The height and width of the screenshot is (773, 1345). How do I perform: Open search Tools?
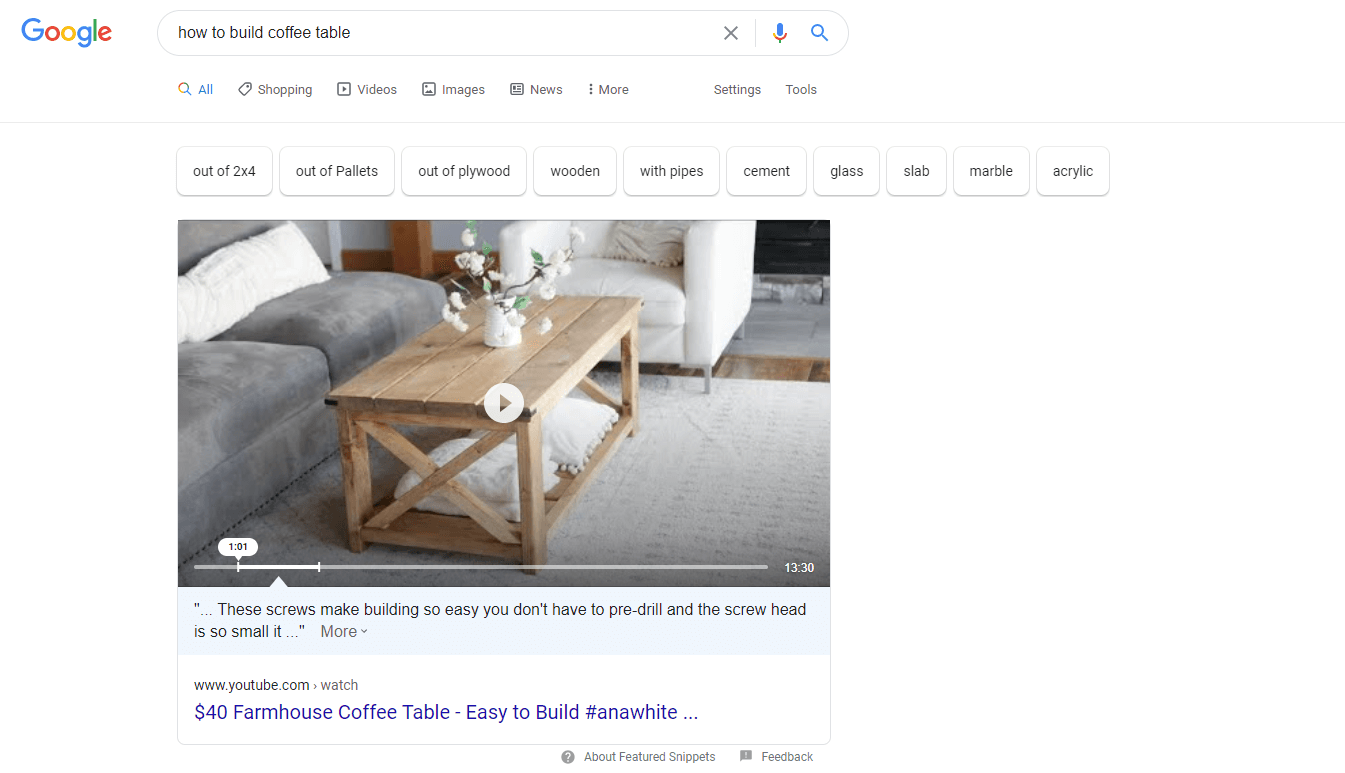pos(801,90)
